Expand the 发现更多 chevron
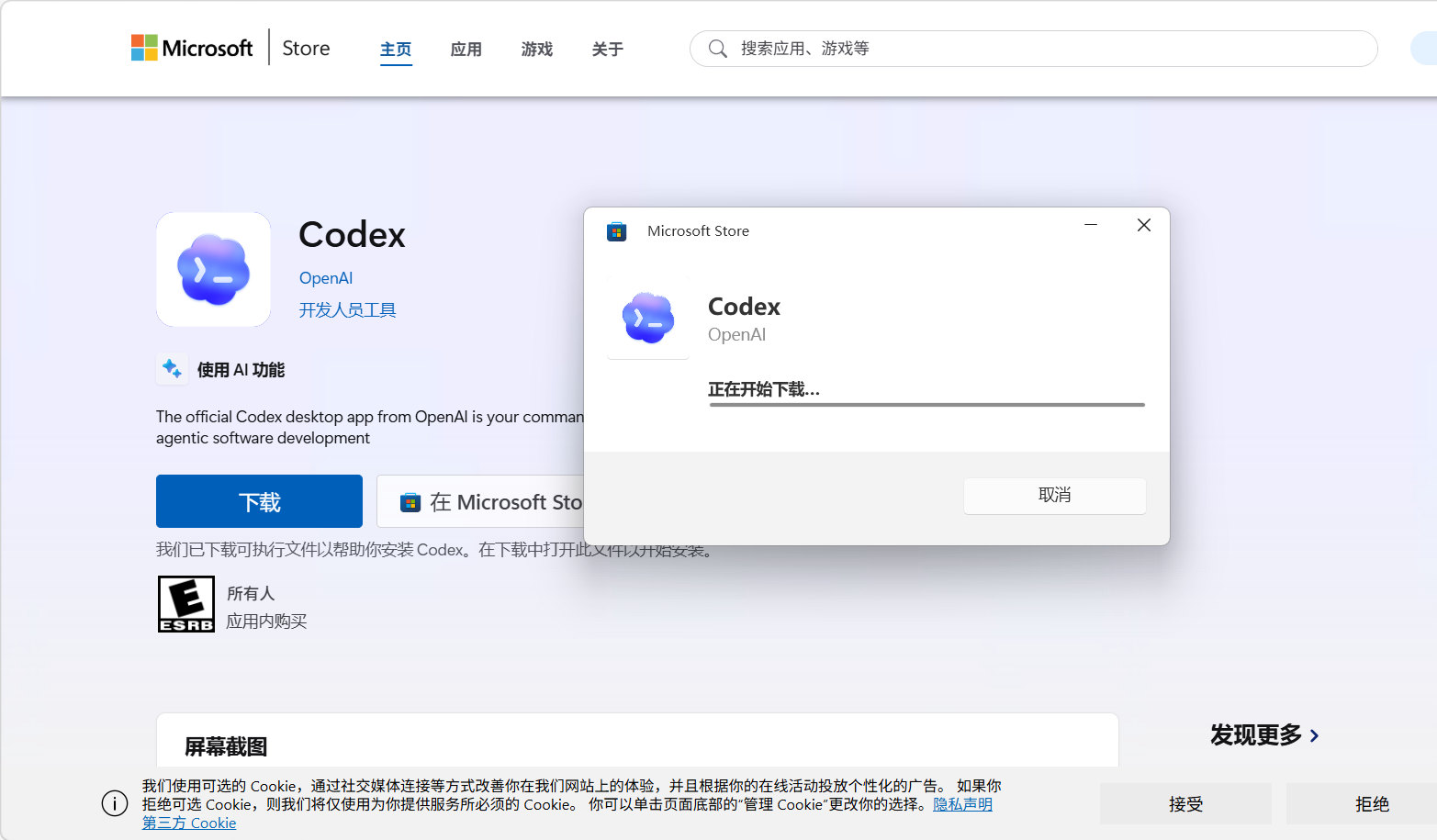Screen dimensions: 1437x840 1315,736
